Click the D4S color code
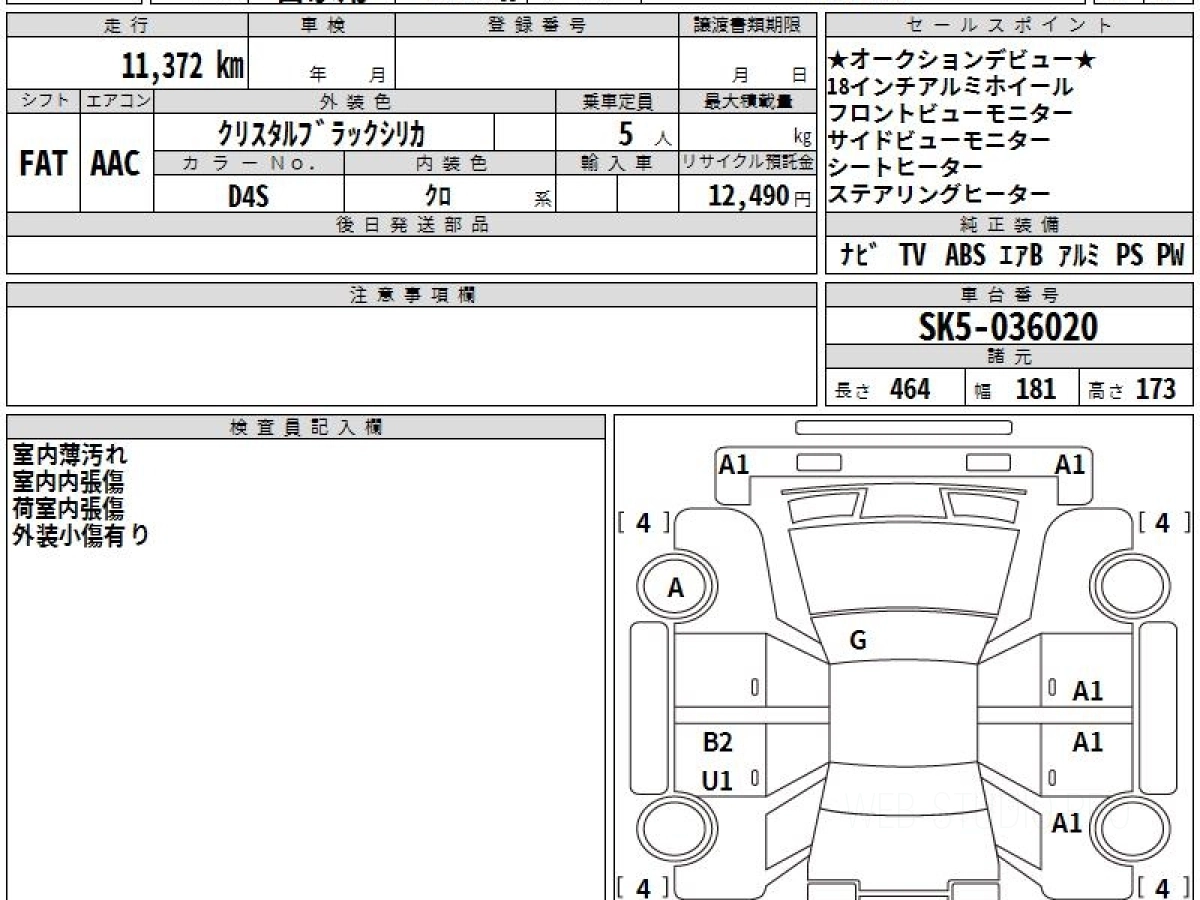The width and height of the screenshot is (1200, 900). (x=248, y=196)
